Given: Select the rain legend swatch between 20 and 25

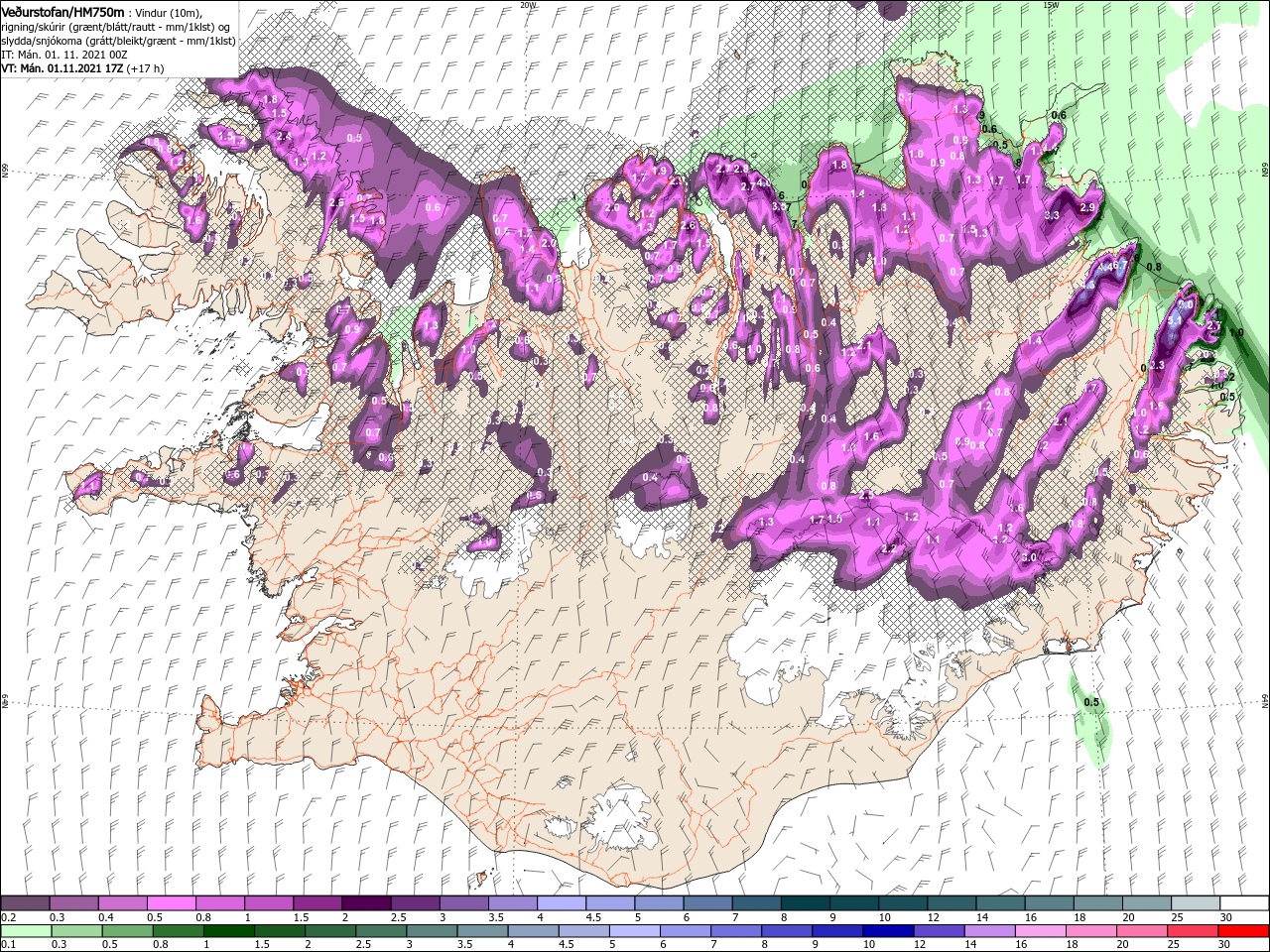Looking at the screenshot, I should (1140, 931).
